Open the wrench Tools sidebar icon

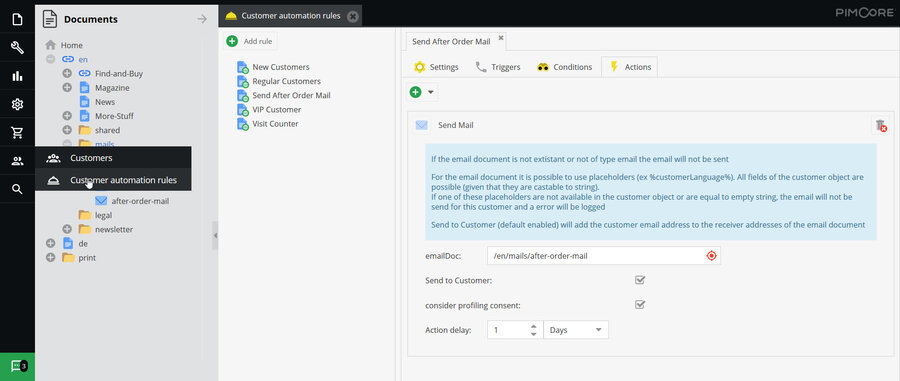click(17, 48)
